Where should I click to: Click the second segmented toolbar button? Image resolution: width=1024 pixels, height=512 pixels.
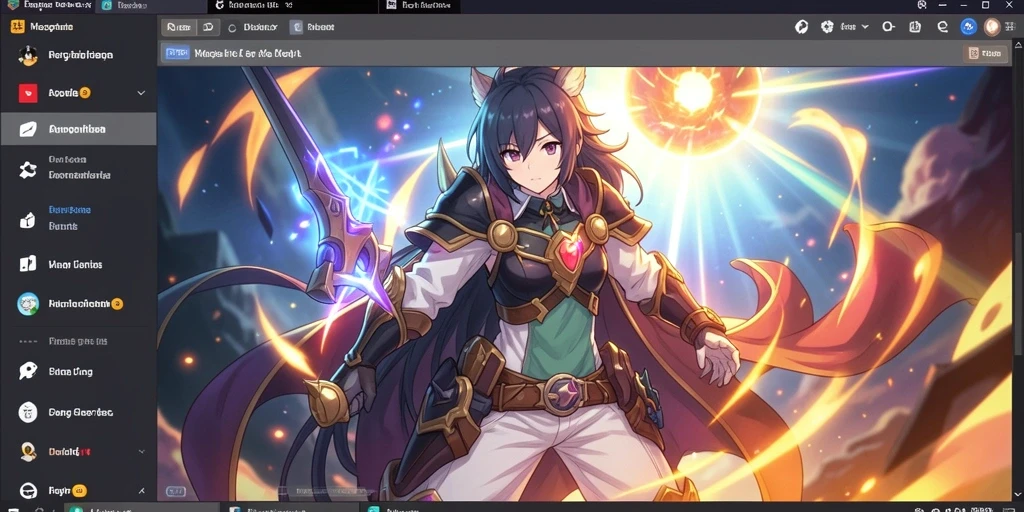click(208, 27)
